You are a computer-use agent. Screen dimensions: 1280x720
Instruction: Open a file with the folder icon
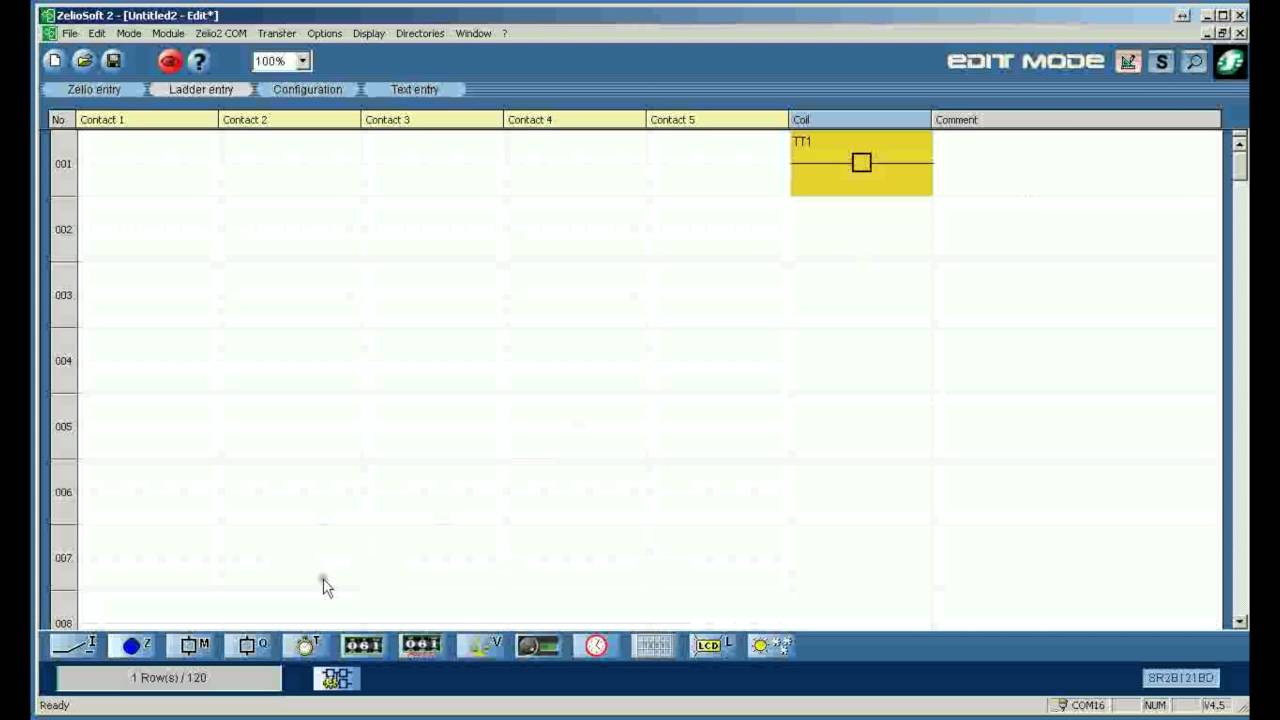(x=84, y=61)
